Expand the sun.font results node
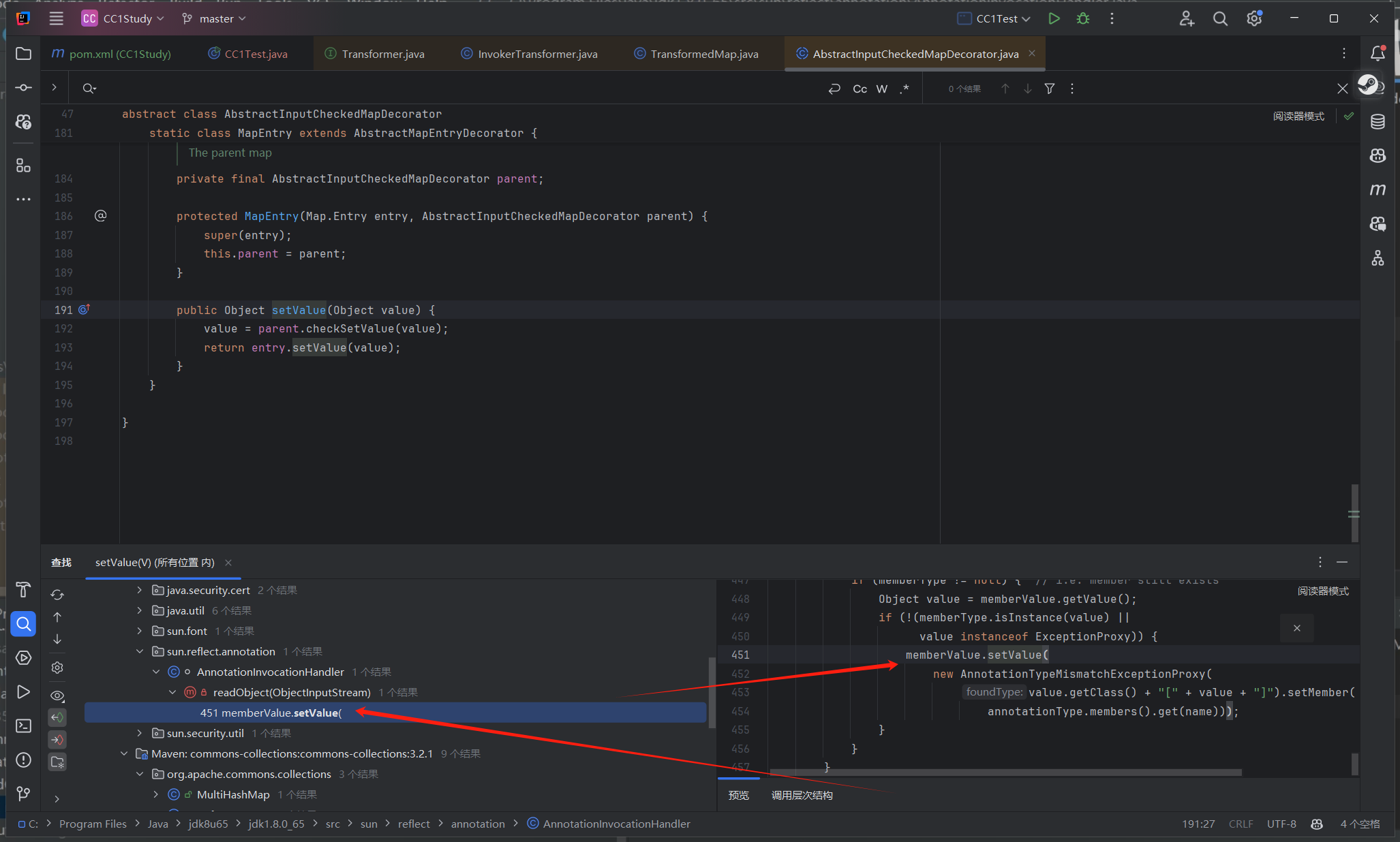 (x=139, y=631)
